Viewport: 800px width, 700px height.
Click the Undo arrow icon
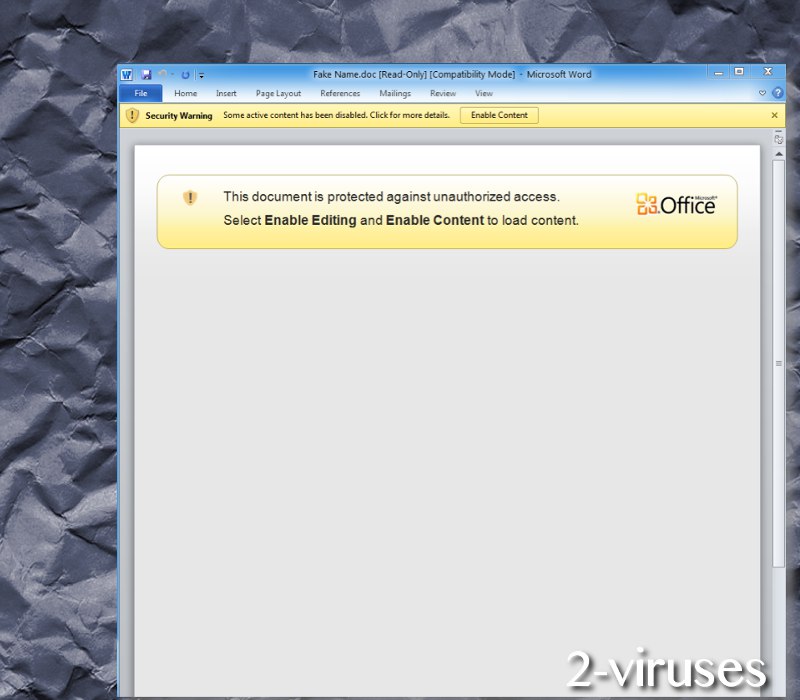pos(163,74)
